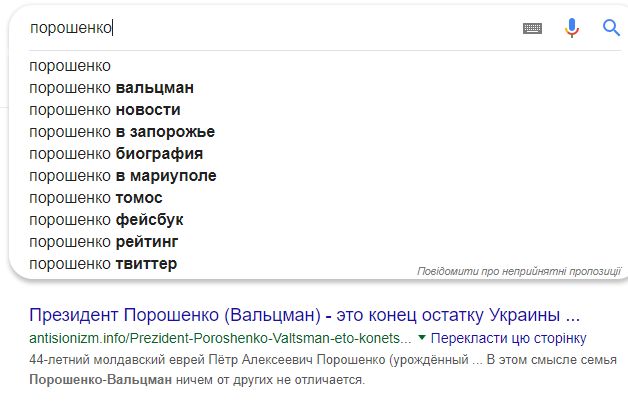Image resolution: width=628 pixels, height=409 pixels.
Task: Click the blue magnifier search icon
Action: 611,28
